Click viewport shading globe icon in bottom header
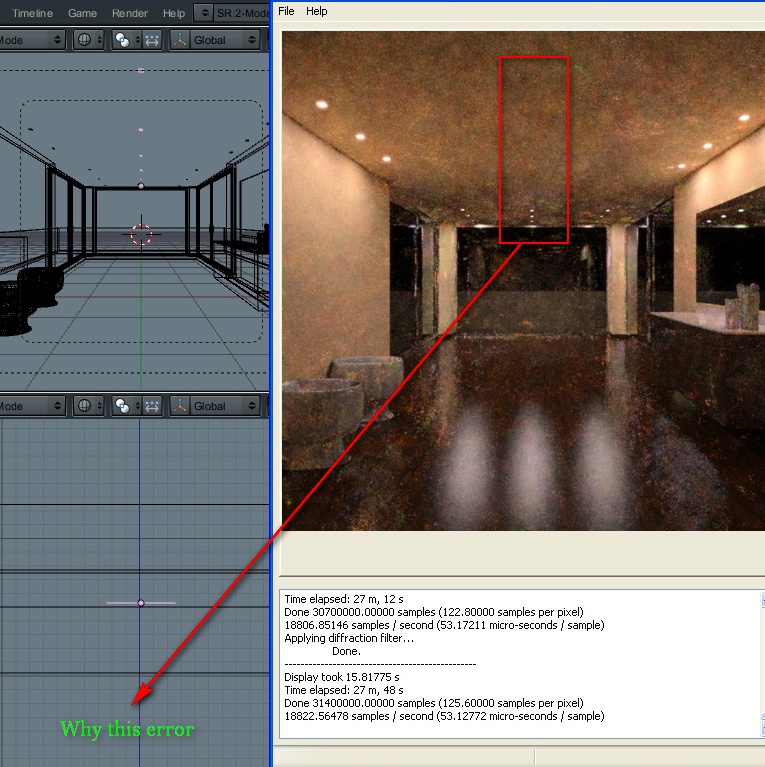The image size is (765, 767). (x=88, y=406)
